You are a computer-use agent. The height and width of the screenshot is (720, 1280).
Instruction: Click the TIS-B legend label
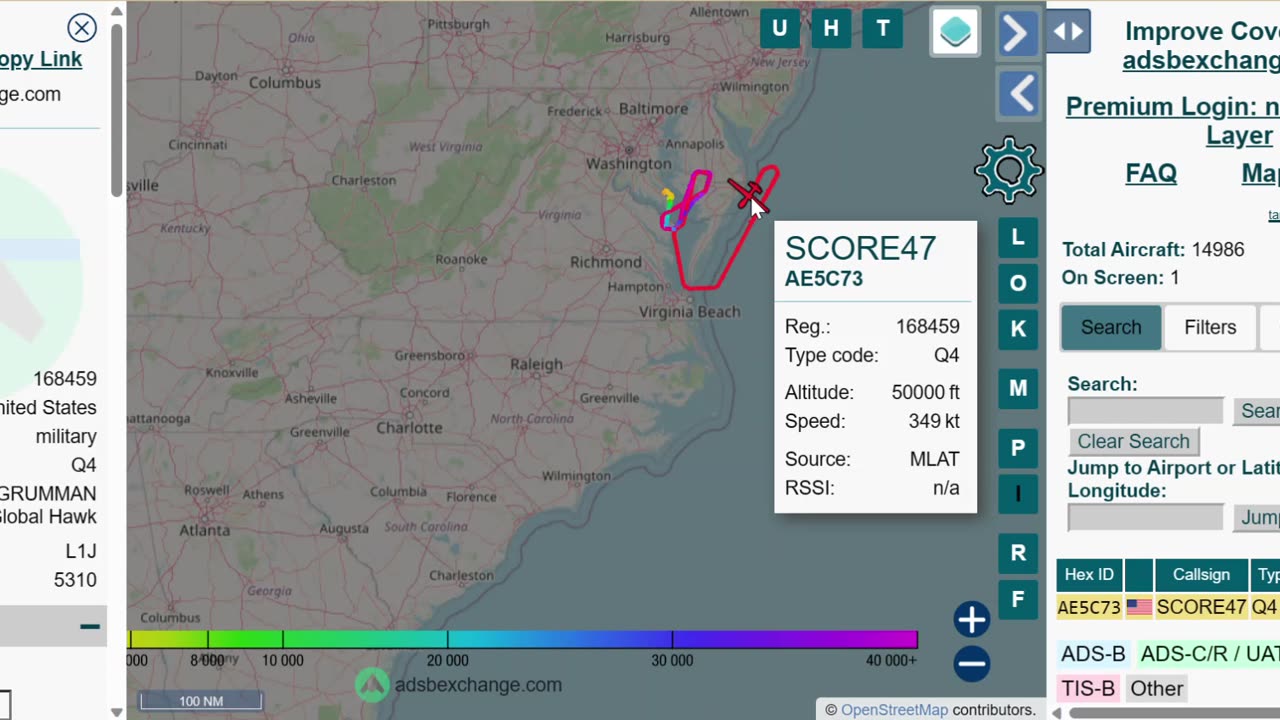pos(1088,688)
